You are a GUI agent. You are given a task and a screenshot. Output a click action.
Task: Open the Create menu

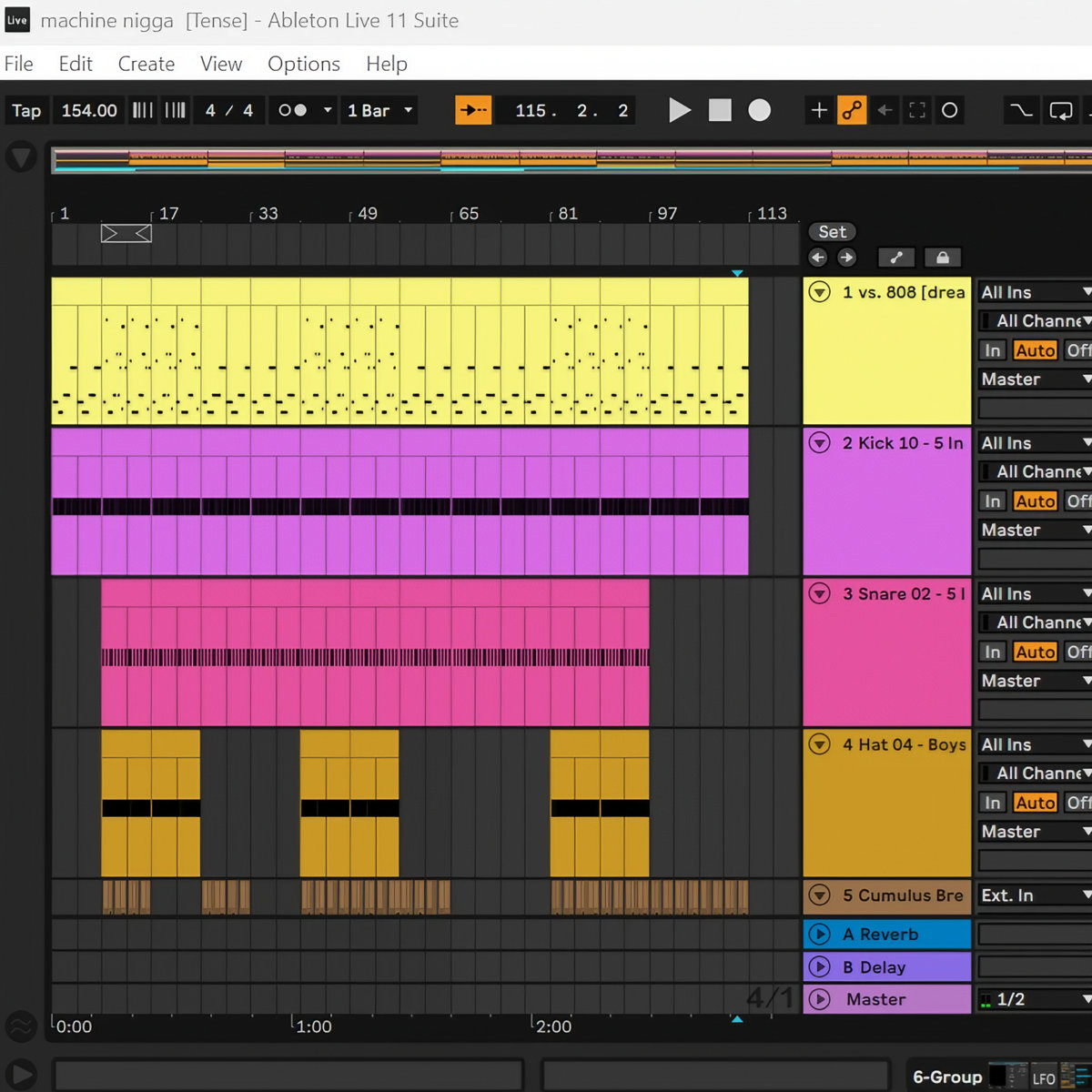point(146,64)
